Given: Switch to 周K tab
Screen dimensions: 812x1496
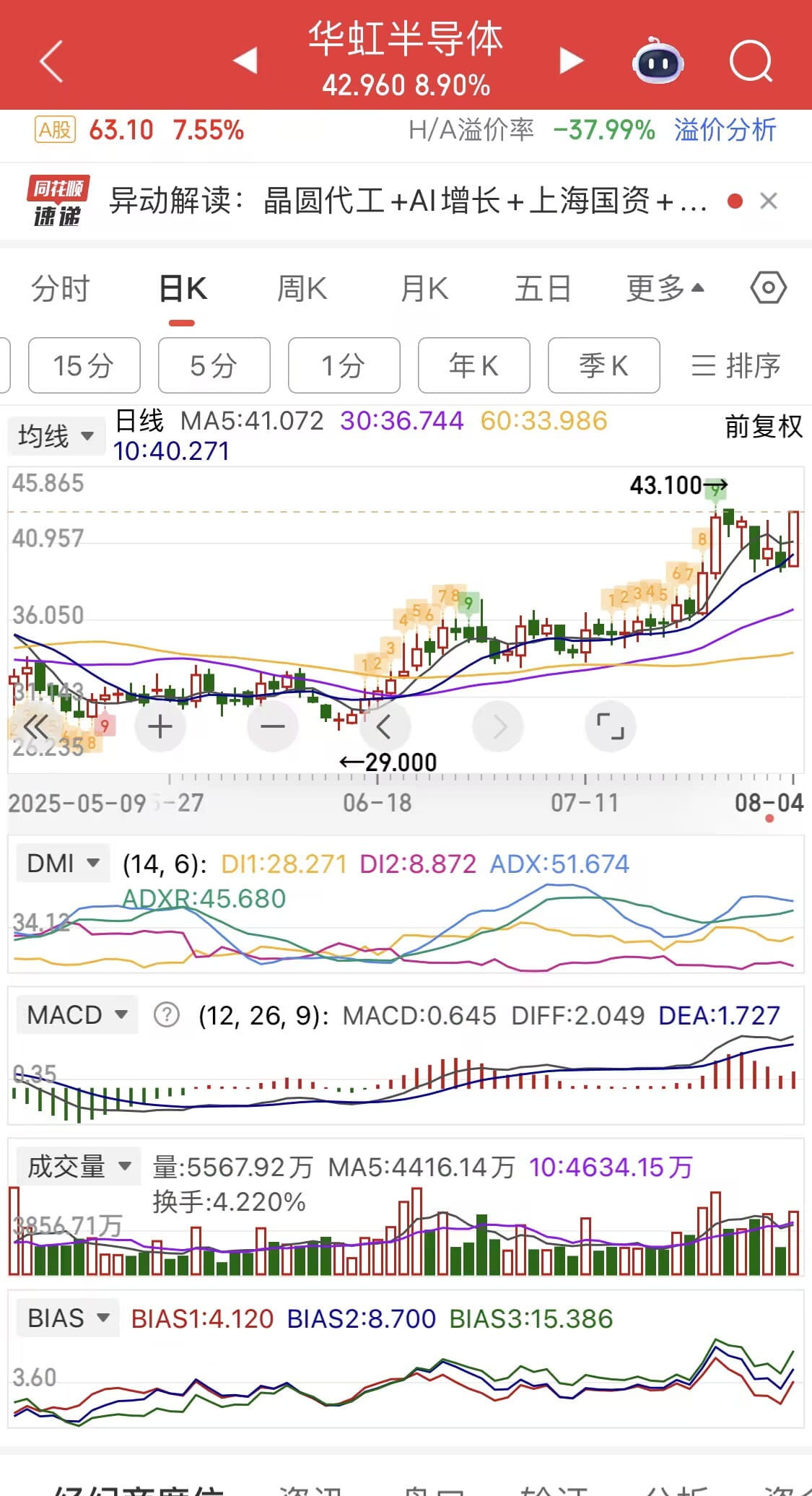Looking at the screenshot, I should point(302,289).
